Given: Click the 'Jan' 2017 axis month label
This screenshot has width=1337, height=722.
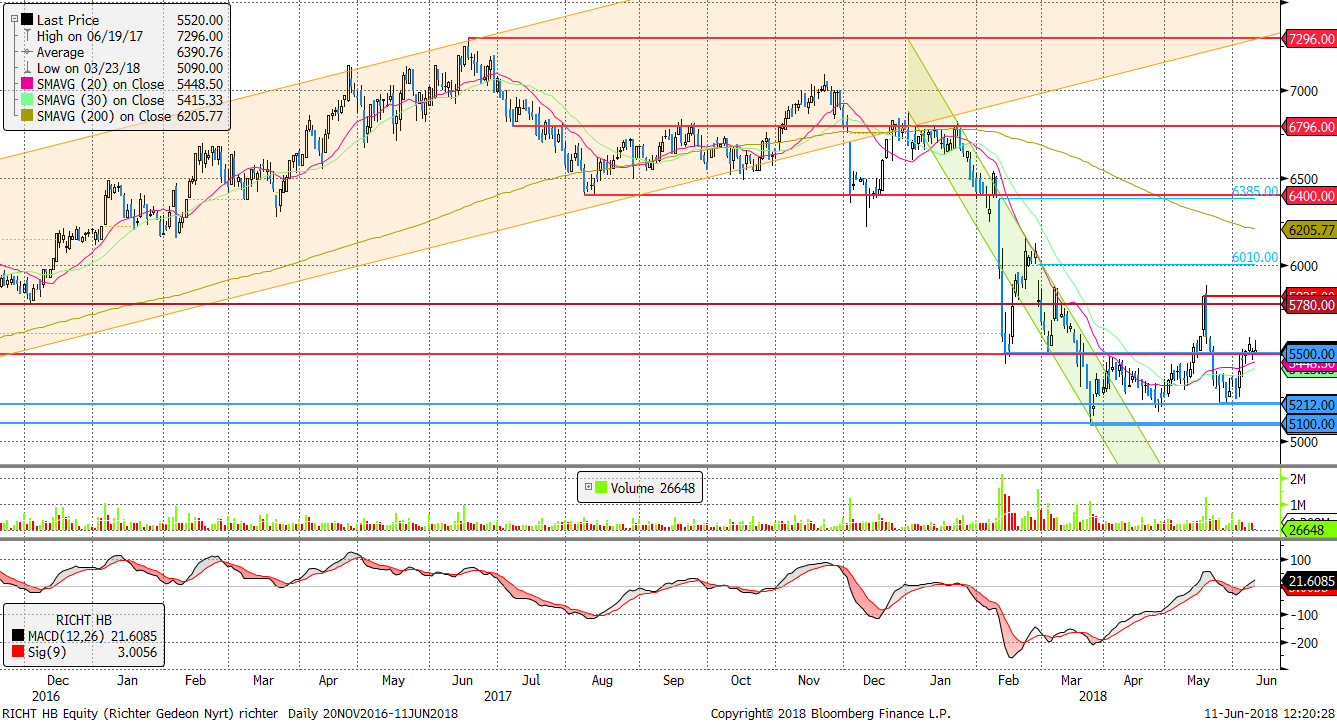Looking at the screenshot, I should point(127,680).
